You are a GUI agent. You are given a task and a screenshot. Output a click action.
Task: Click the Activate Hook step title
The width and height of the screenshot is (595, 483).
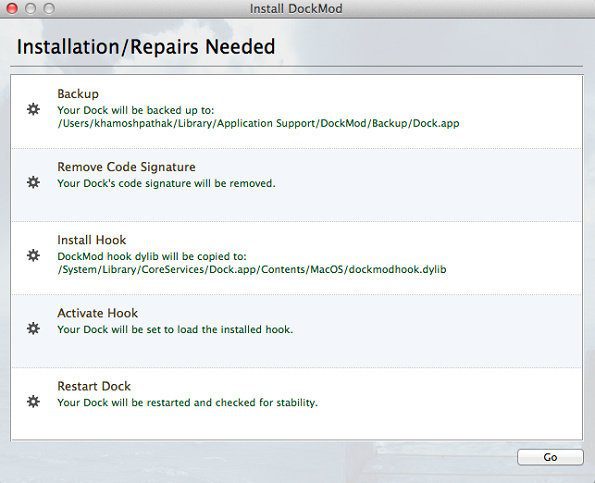(x=98, y=313)
